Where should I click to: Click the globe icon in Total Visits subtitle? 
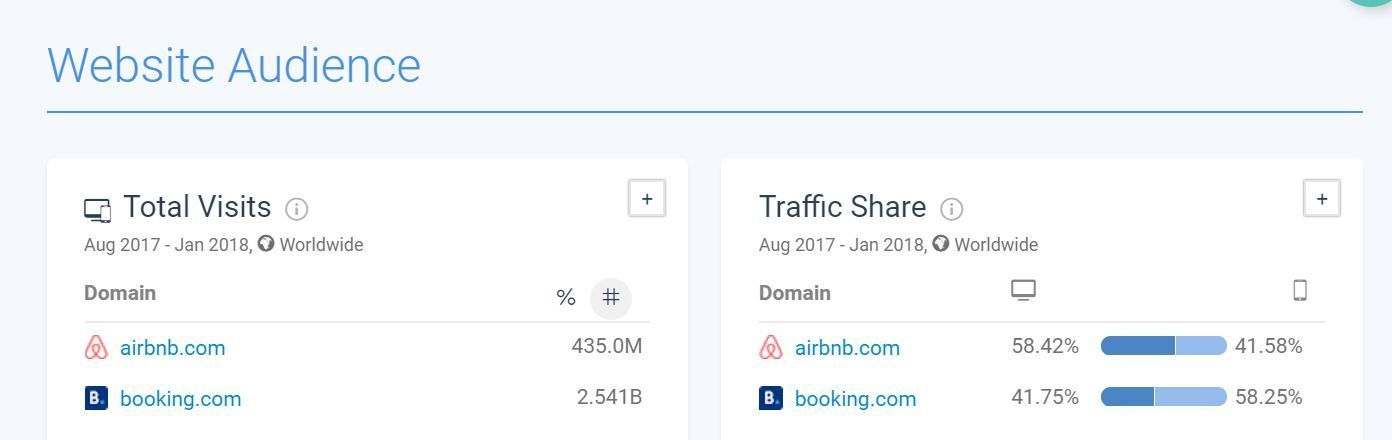tap(266, 243)
